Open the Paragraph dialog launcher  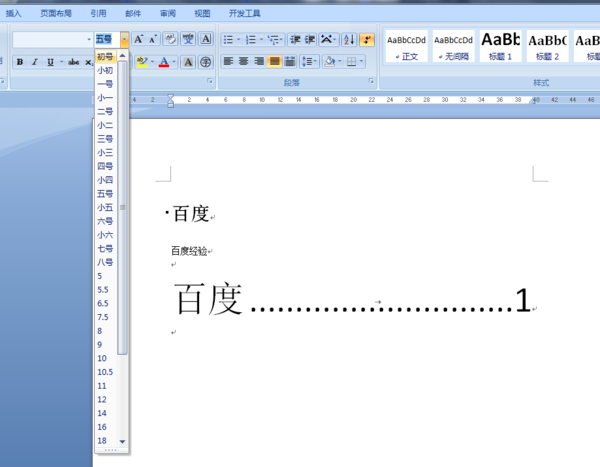click(371, 81)
